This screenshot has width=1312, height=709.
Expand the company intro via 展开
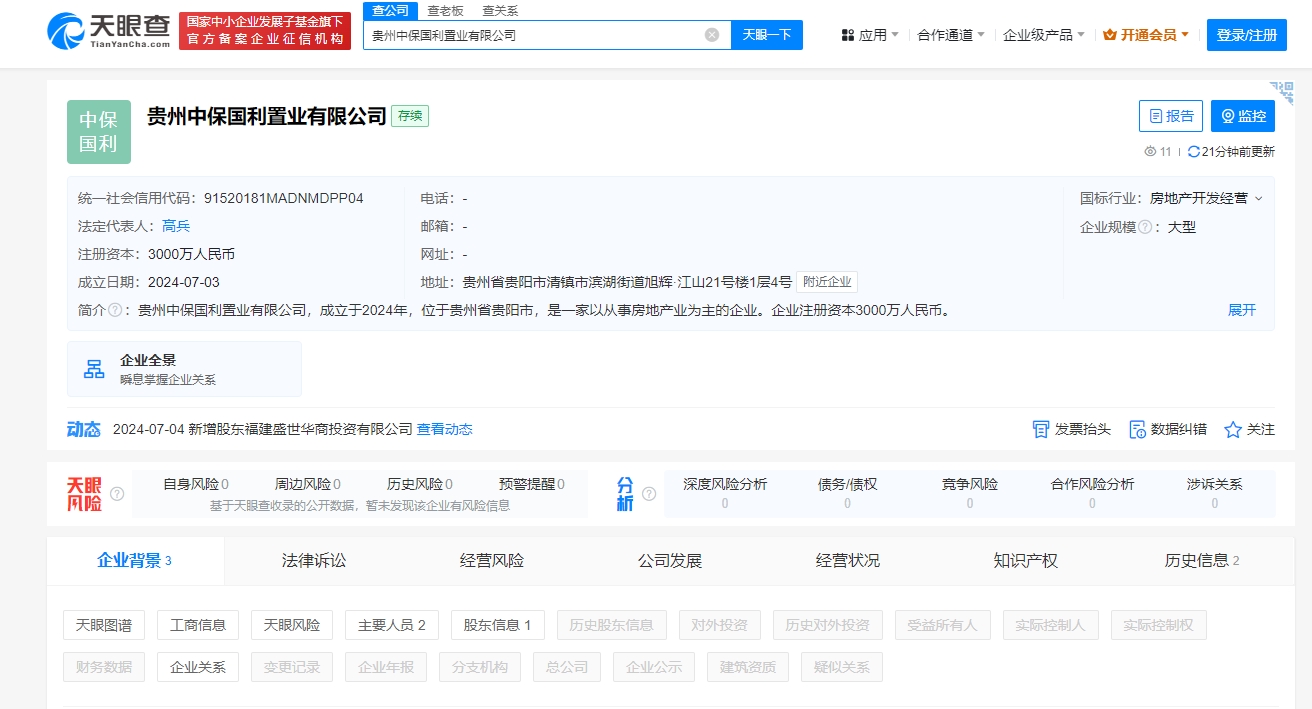1242,311
